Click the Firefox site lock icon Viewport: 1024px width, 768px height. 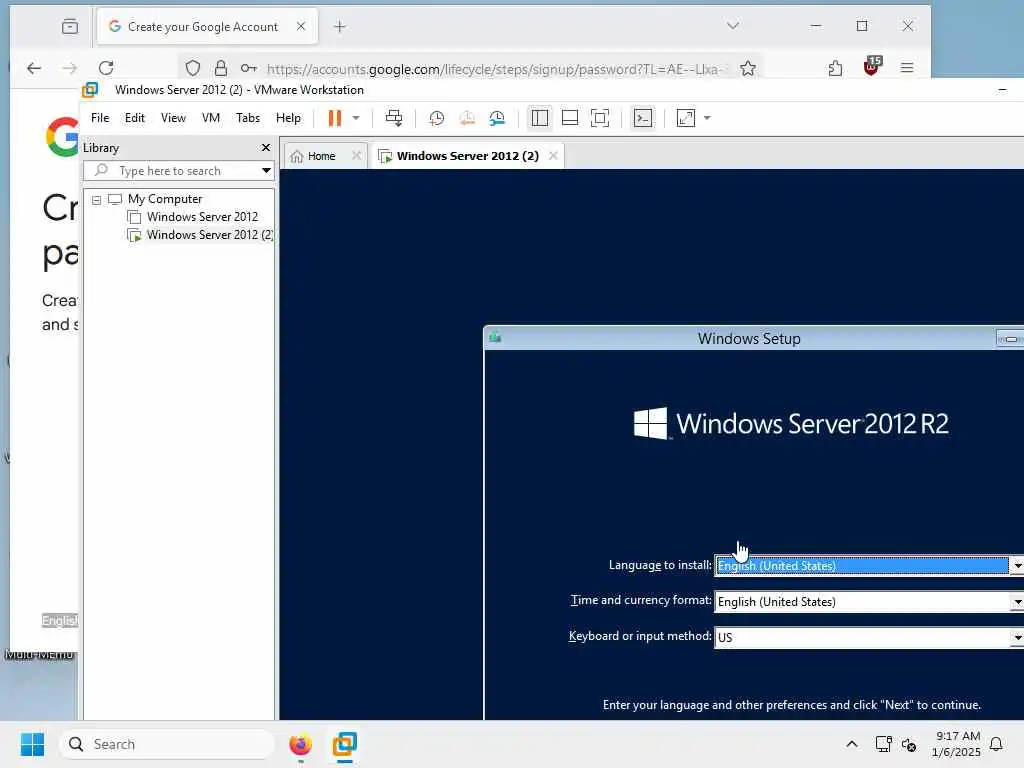tap(221, 68)
